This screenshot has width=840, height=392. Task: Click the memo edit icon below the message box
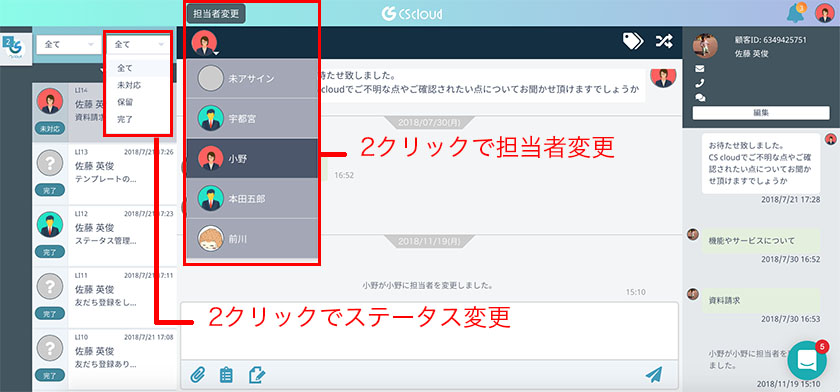click(x=257, y=375)
